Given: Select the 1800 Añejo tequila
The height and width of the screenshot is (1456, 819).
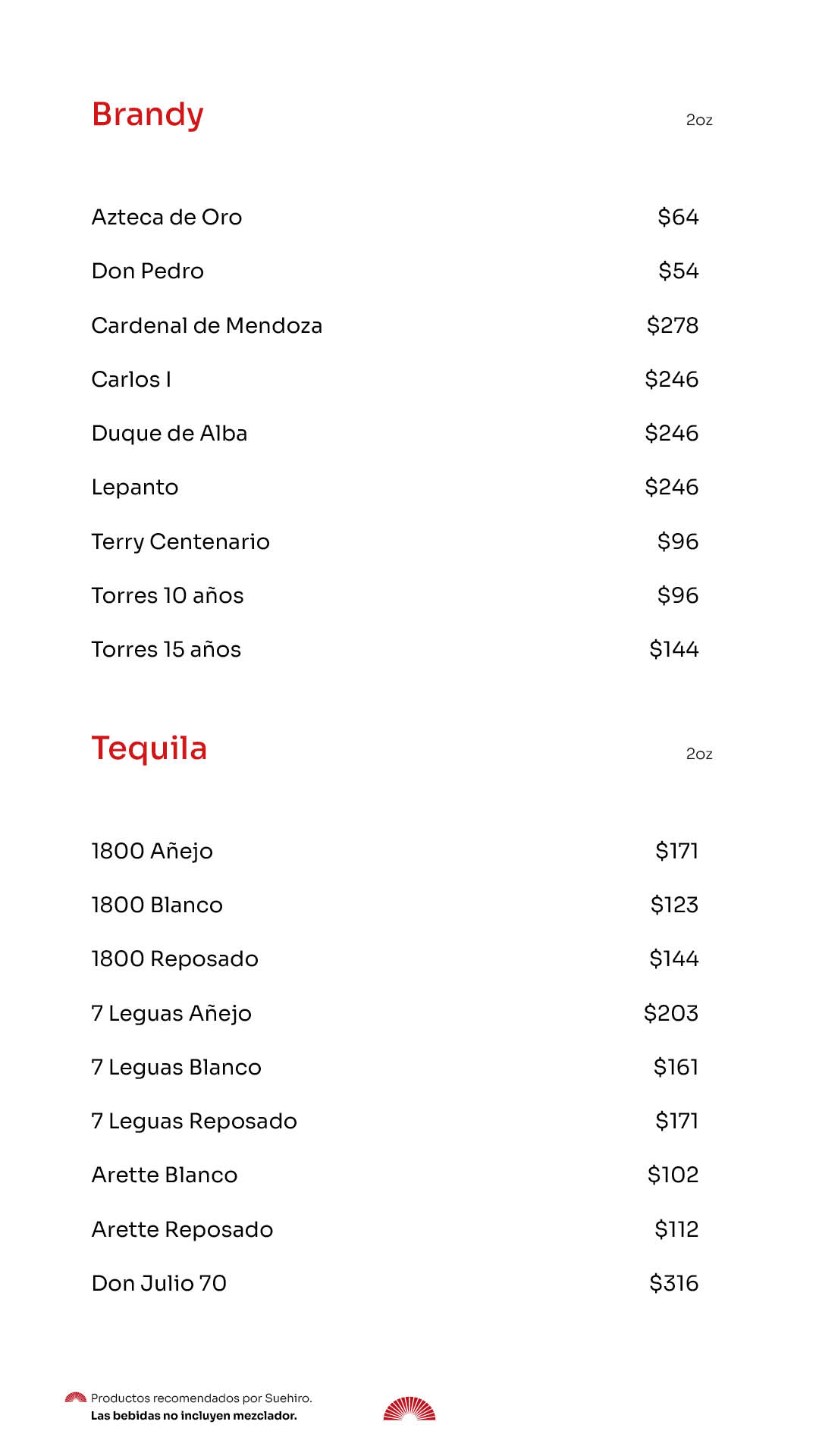Looking at the screenshot, I should tap(152, 851).
